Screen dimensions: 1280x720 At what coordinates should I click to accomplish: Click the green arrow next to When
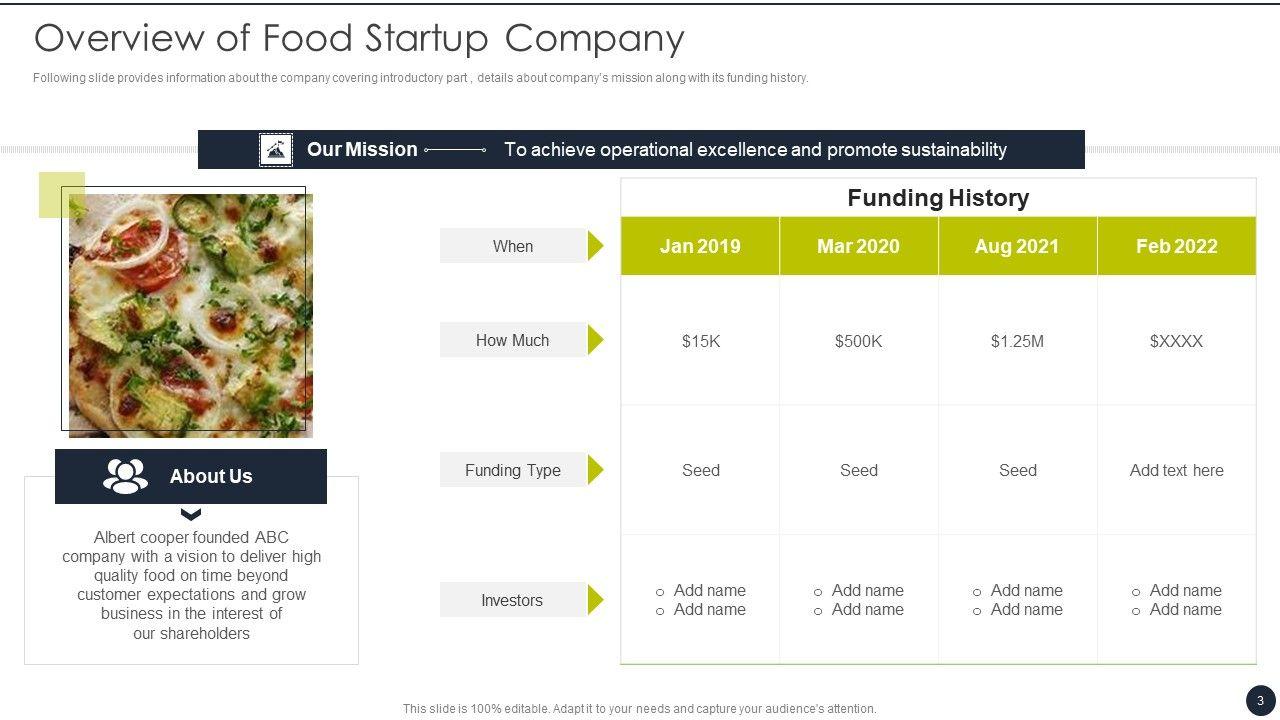click(595, 246)
